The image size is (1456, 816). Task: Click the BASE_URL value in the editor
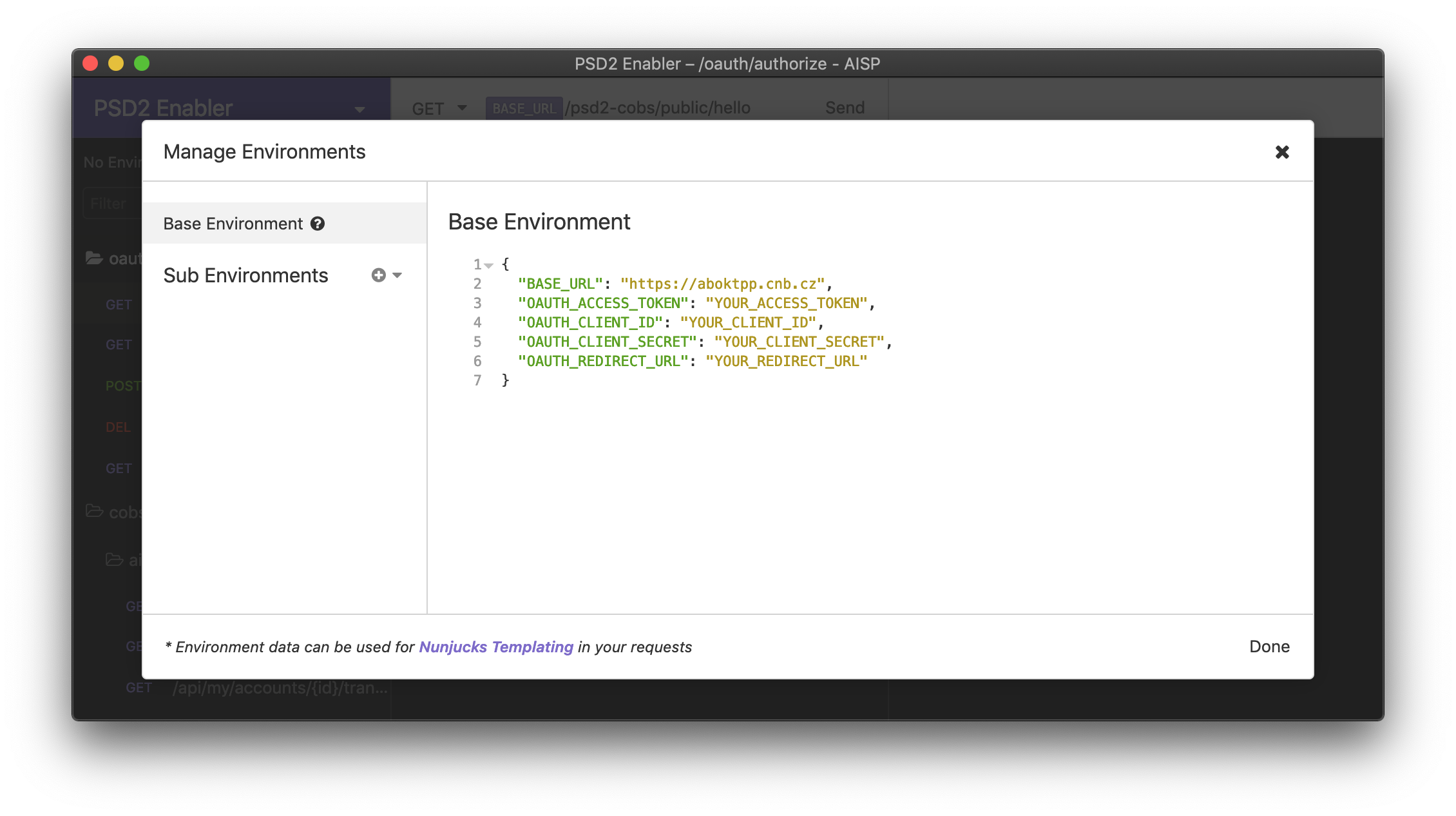(x=723, y=284)
